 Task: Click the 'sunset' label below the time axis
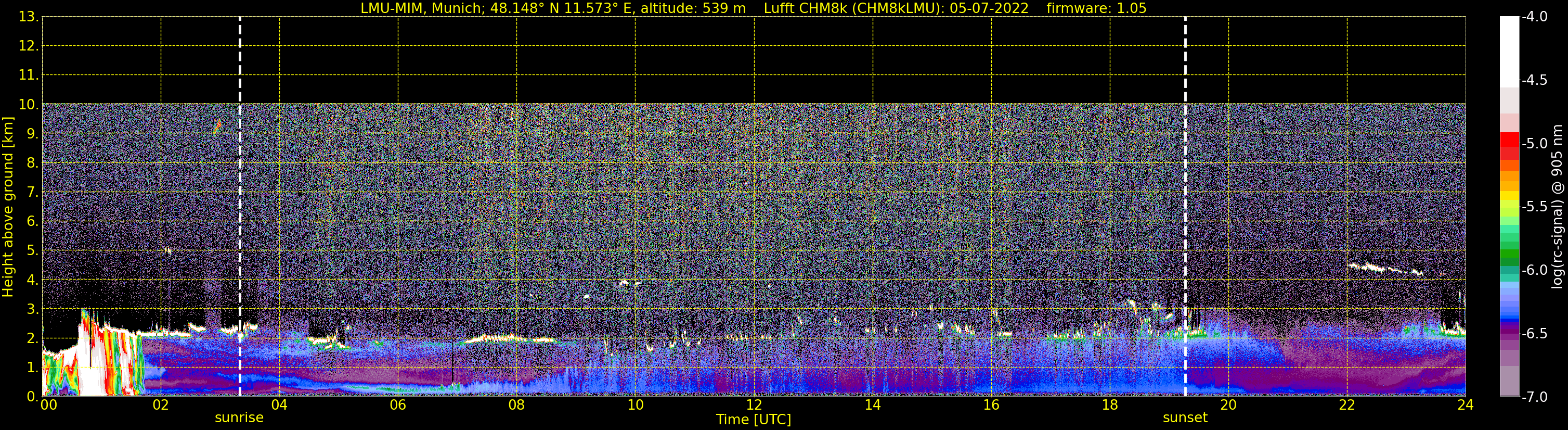(x=1185, y=418)
